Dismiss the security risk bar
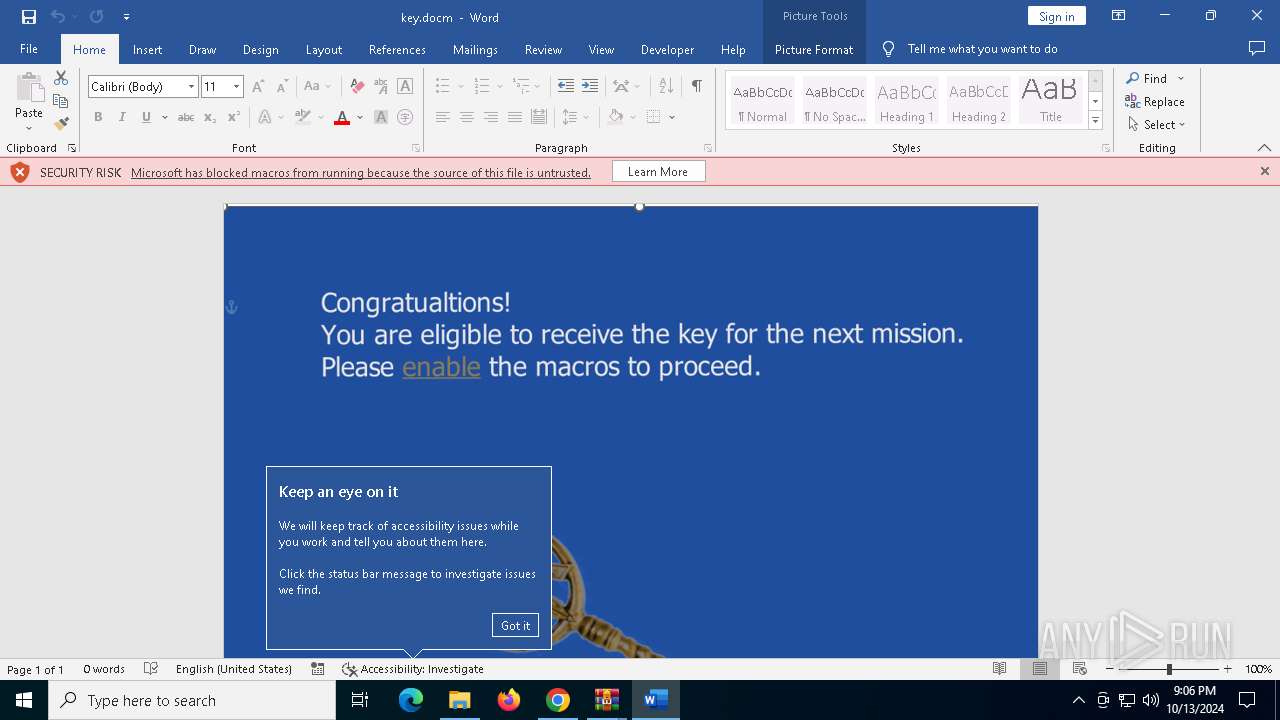Image resolution: width=1280 pixels, height=720 pixels. 1265,171
